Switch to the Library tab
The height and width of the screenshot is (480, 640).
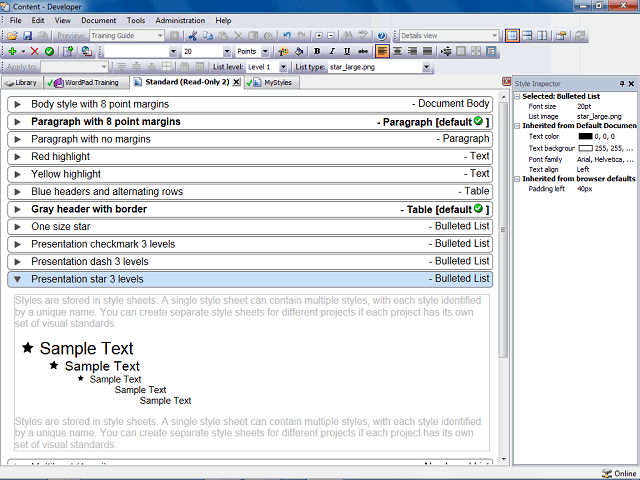click(x=22, y=82)
